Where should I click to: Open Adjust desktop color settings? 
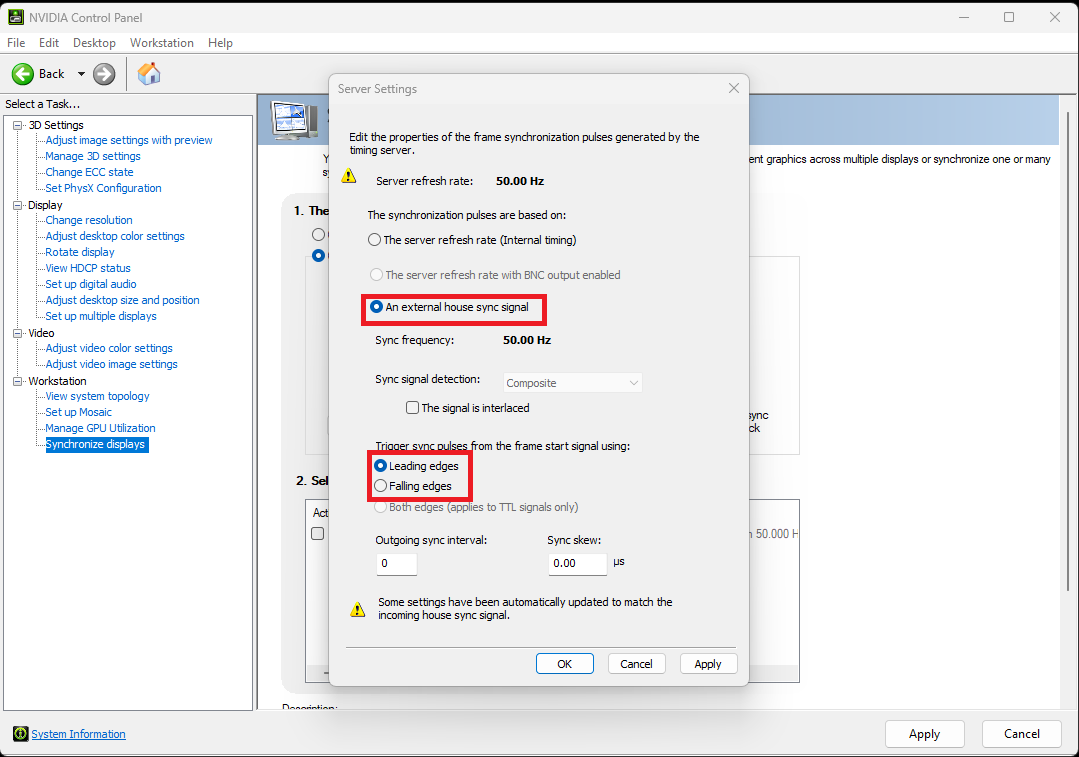tap(115, 236)
